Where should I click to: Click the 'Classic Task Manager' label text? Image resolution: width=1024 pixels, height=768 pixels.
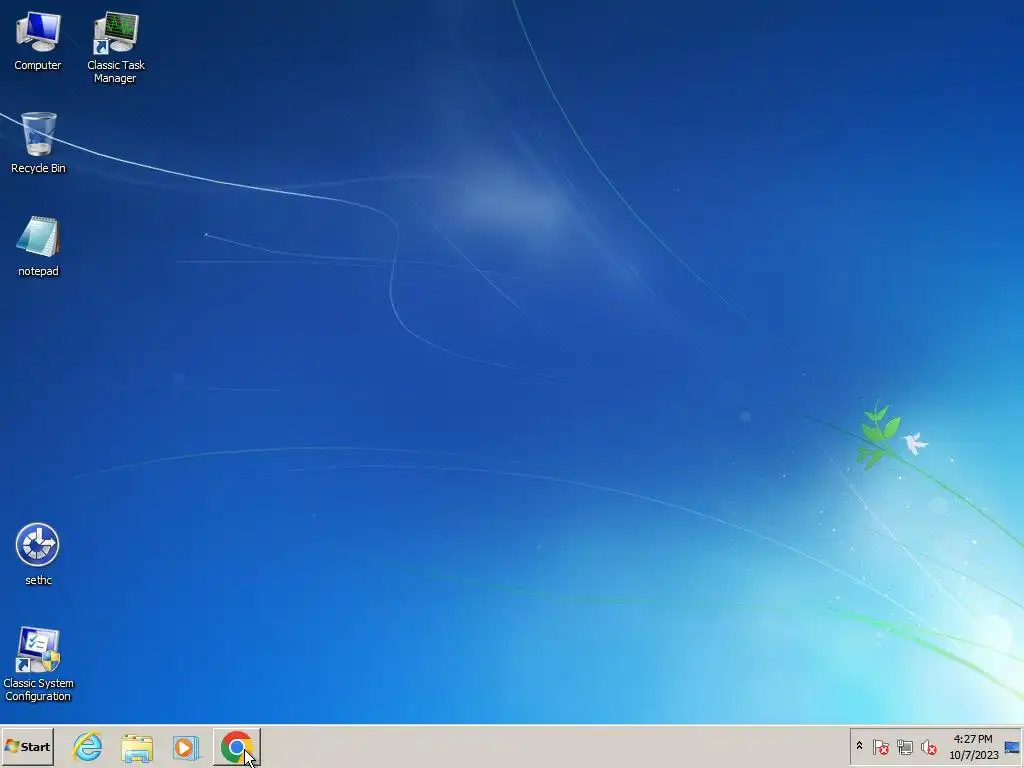116,71
